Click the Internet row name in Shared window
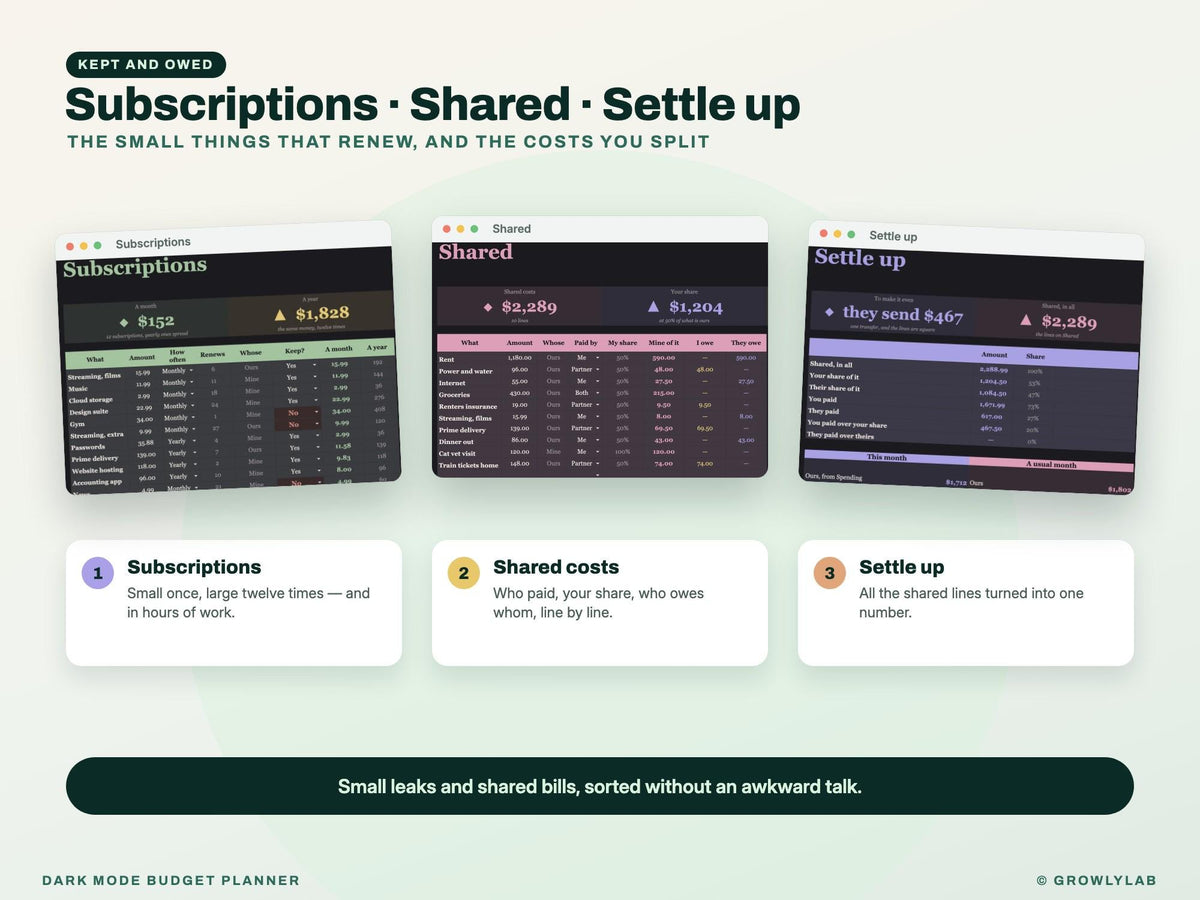 [x=453, y=382]
